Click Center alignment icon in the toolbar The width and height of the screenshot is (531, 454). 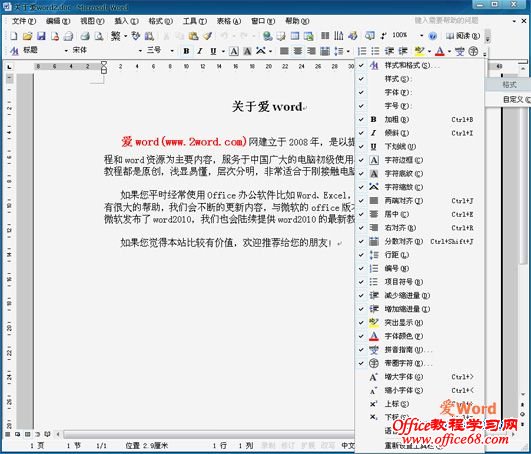pyautogui.click(x=298, y=51)
